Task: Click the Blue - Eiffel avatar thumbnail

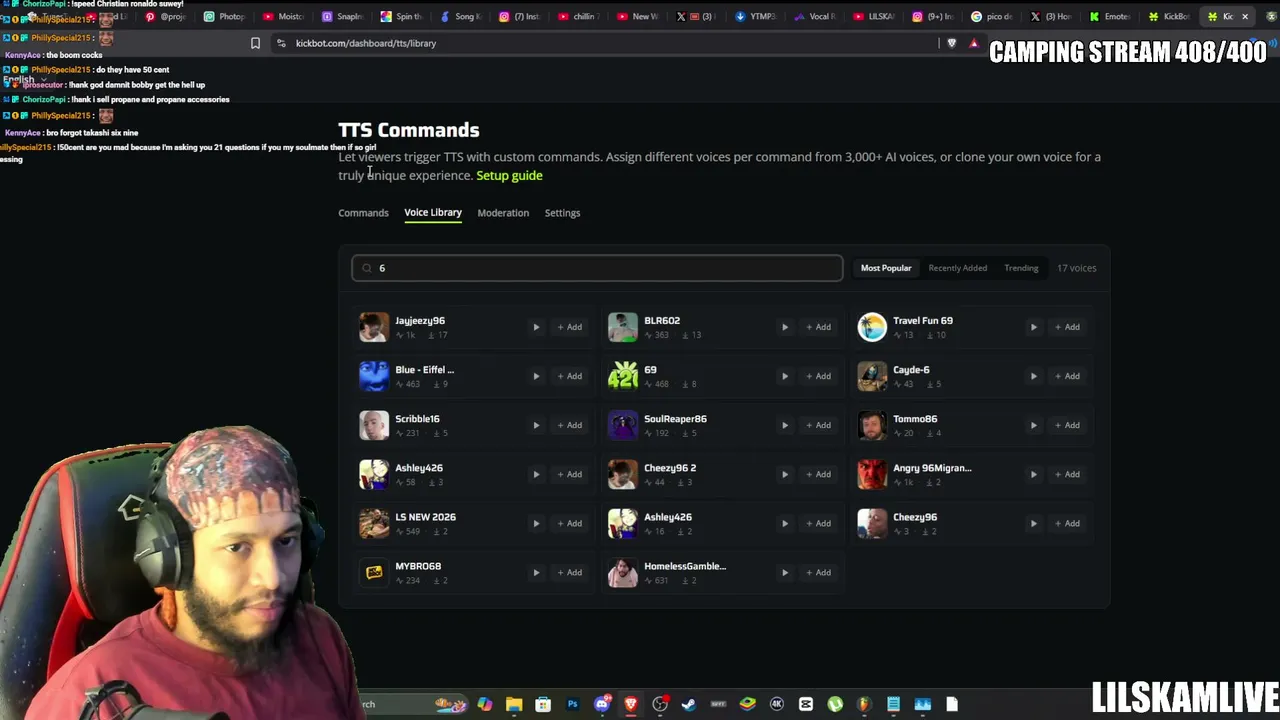Action: [x=374, y=376]
